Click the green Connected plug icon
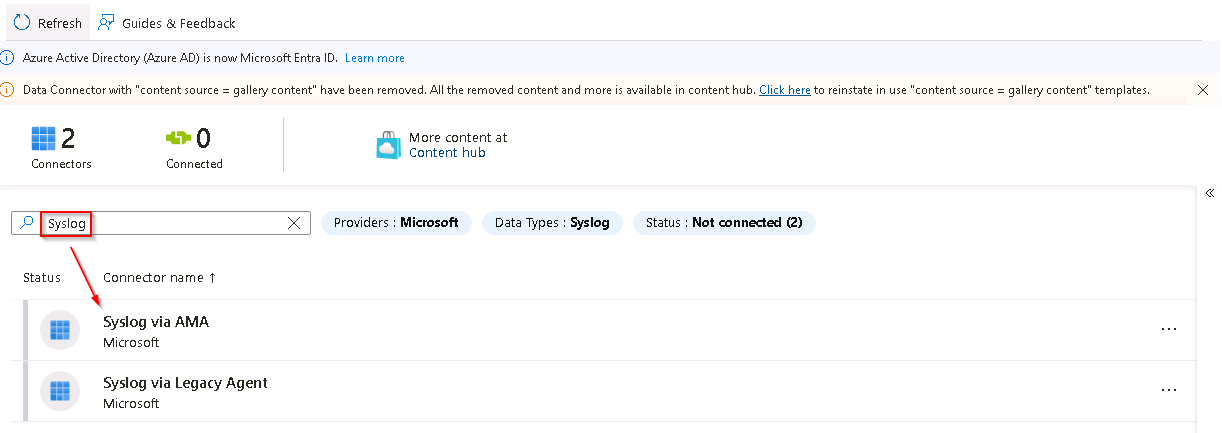The height and width of the screenshot is (433, 1222). pos(178,138)
